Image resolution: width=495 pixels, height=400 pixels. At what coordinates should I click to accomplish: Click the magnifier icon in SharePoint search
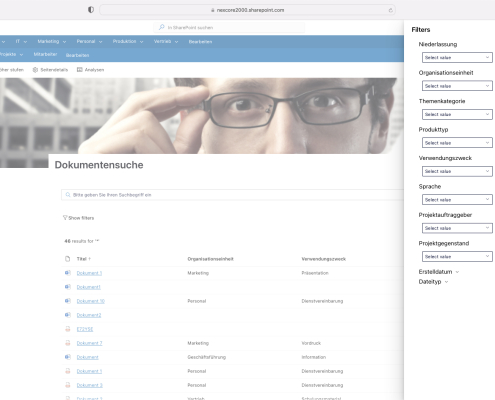(x=162, y=27)
